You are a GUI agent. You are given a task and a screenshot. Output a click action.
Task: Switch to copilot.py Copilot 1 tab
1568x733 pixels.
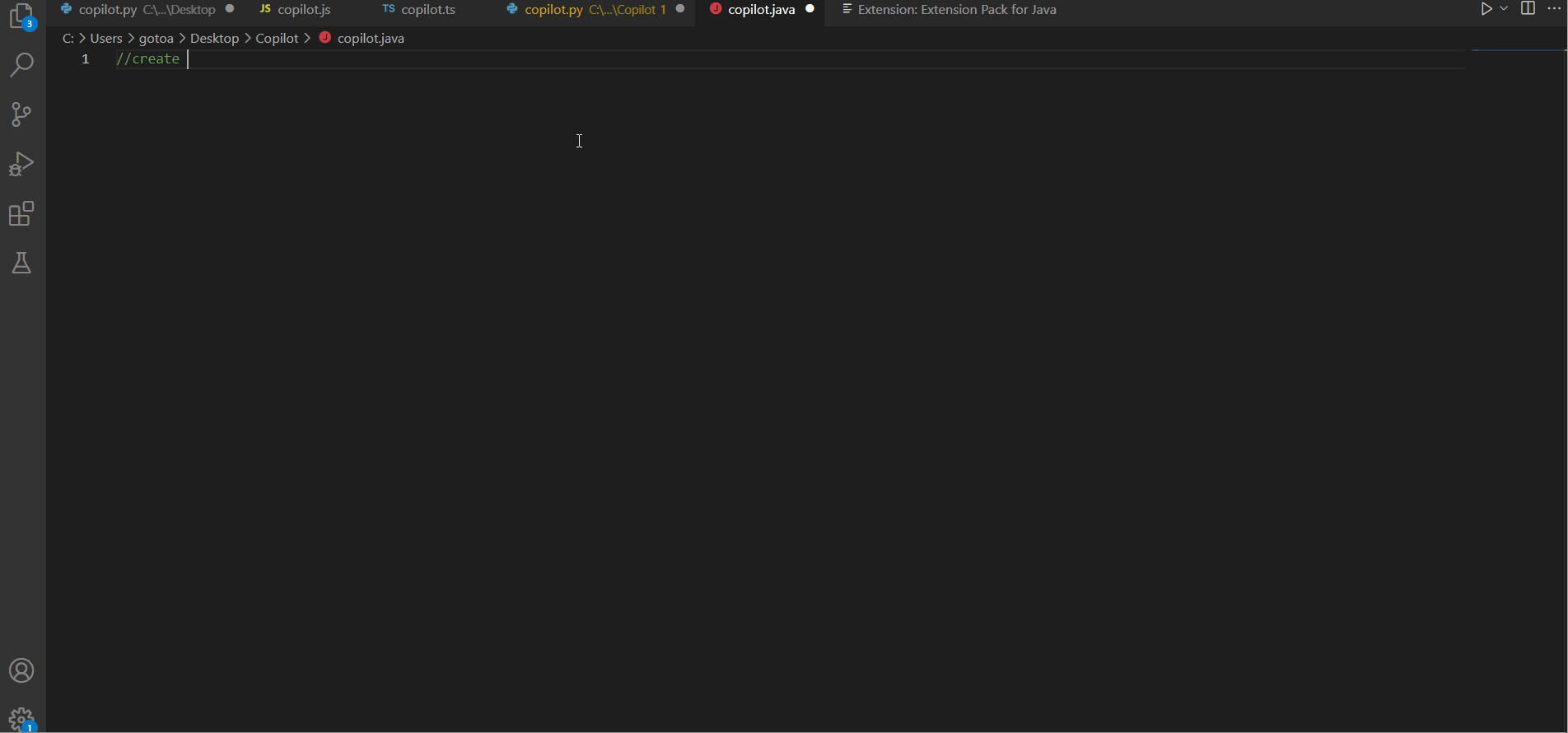(595, 10)
